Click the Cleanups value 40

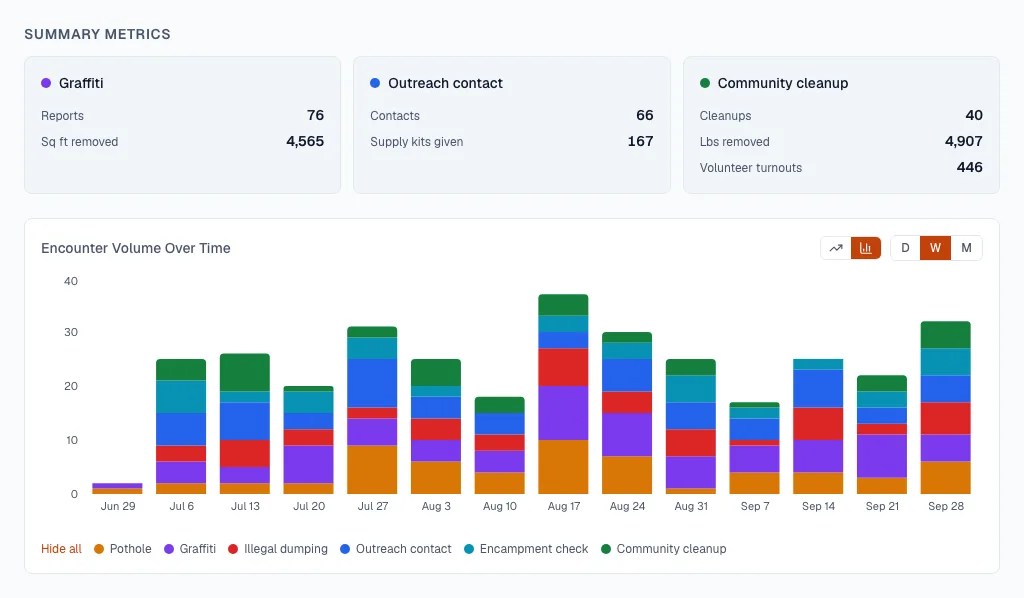point(974,116)
